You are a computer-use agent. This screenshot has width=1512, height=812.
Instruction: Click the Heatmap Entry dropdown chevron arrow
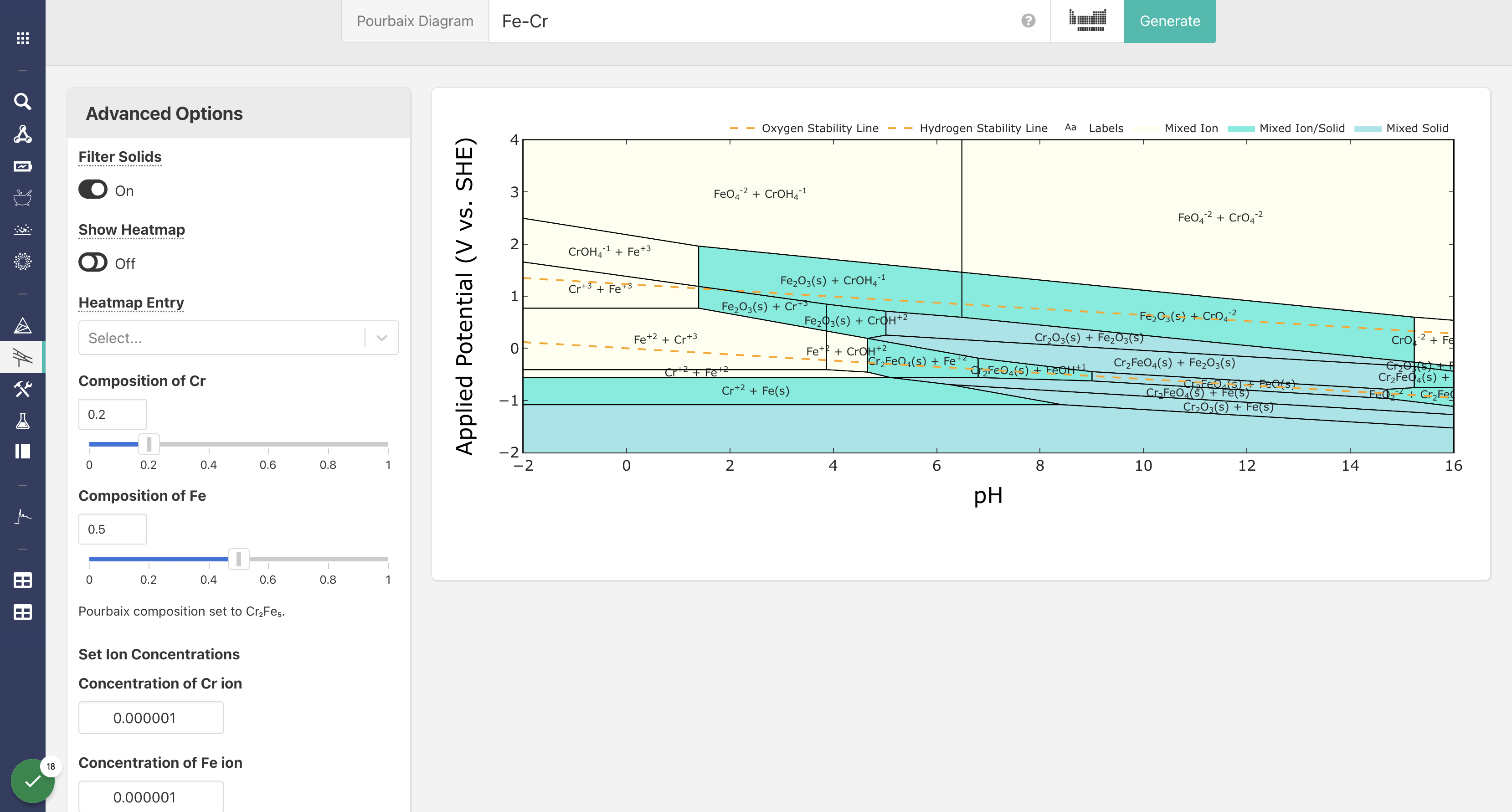tap(381, 338)
